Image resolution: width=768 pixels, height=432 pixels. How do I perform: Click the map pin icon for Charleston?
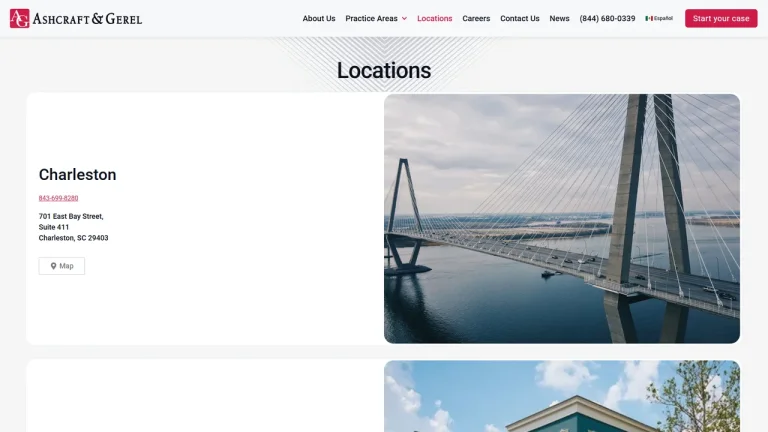coord(53,266)
